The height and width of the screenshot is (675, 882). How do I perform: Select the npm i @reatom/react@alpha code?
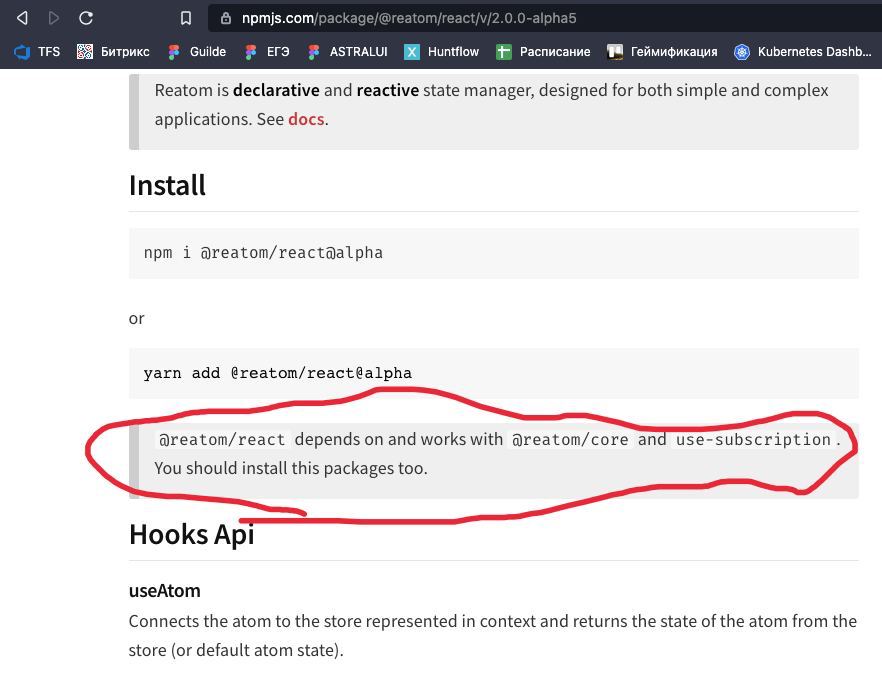click(x=263, y=253)
